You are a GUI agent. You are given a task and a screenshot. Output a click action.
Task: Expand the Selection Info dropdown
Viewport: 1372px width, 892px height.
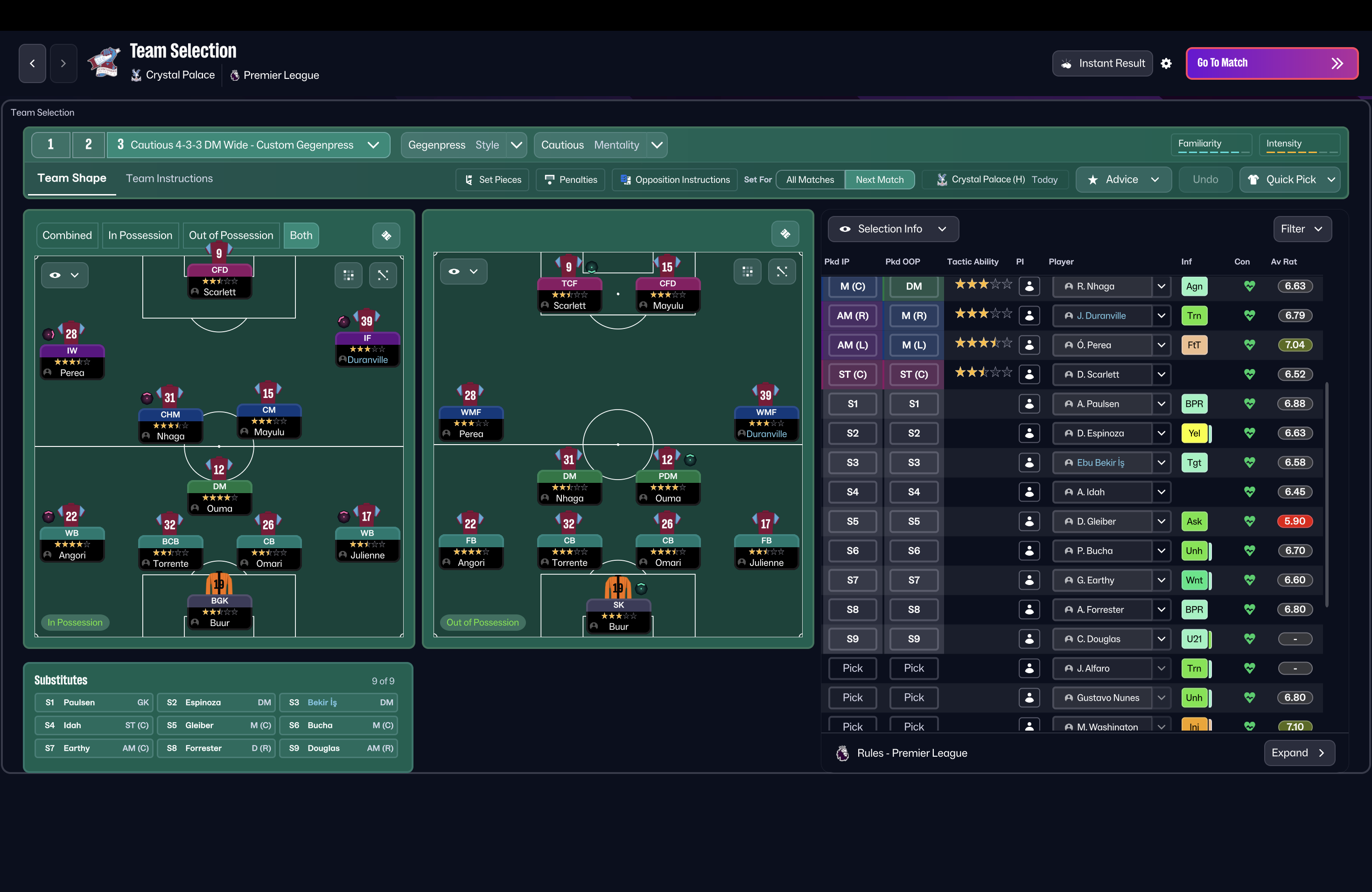pyautogui.click(x=892, y=229)
